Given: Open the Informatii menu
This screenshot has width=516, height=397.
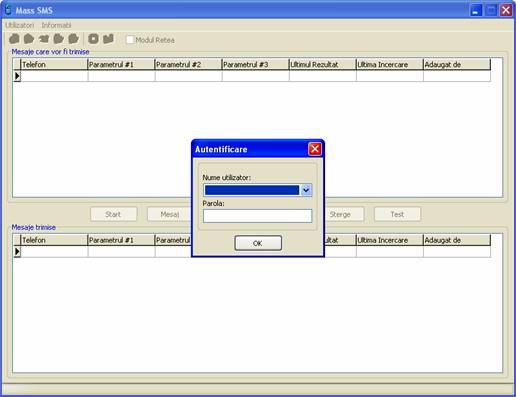Looking at the screenshot, I should pyautogui.click(x=56, y=25).
